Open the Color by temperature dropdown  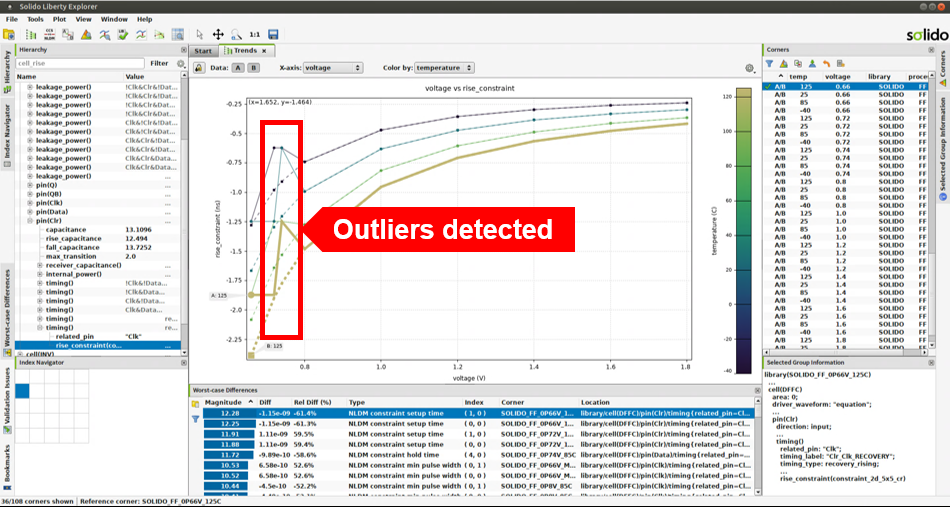tap(444, 68)
